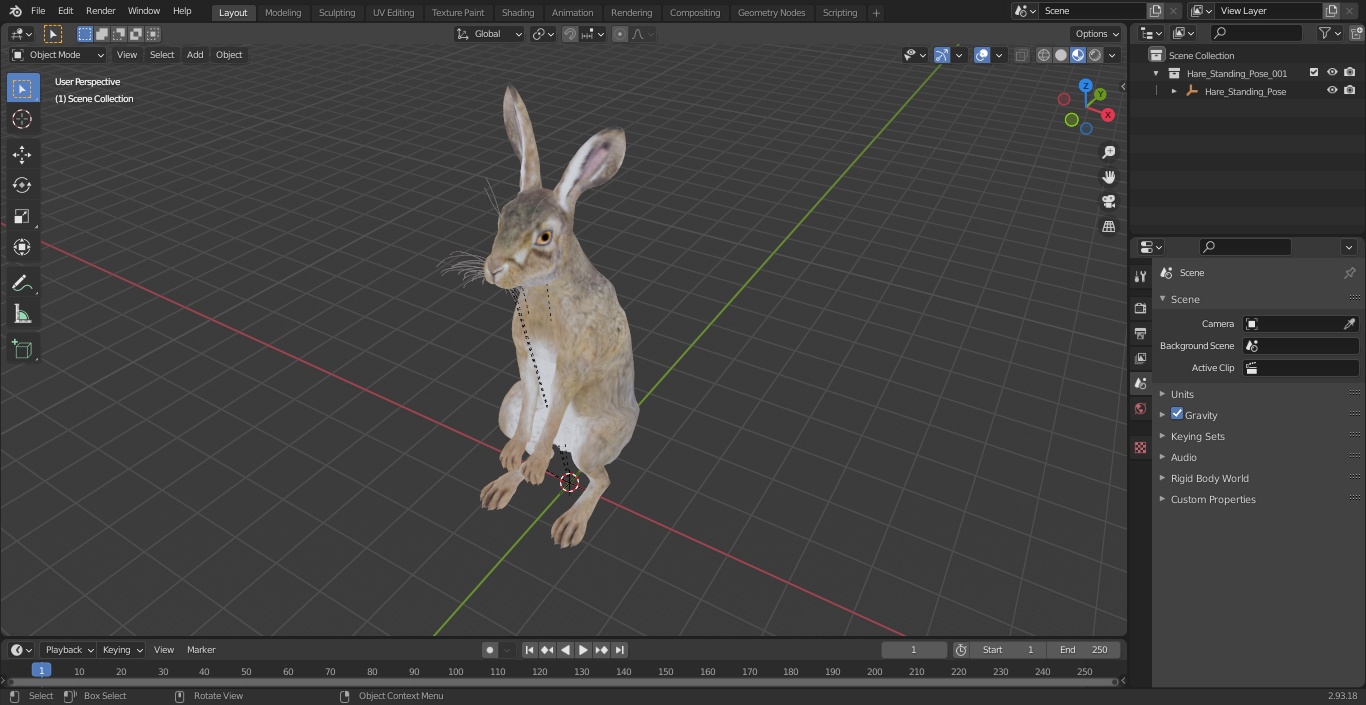
Task: Toggle snapping magnet
Action: pos(570,34)
